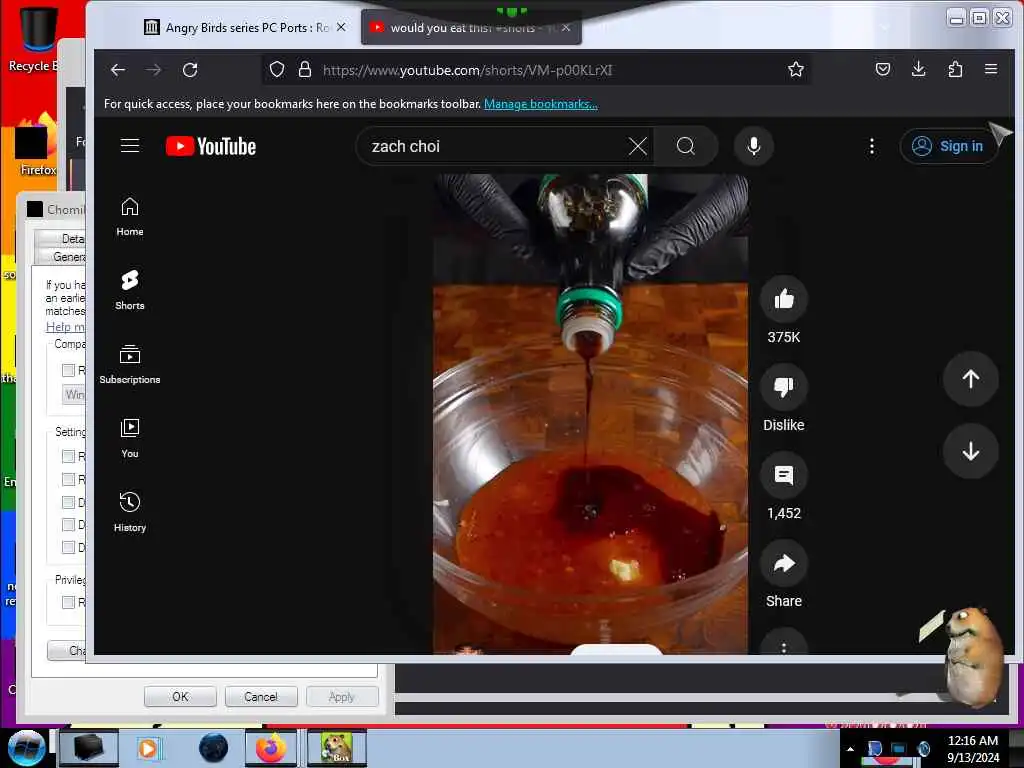Click Manage bookmarks link

pyautogui.click(x=541, y=104)
